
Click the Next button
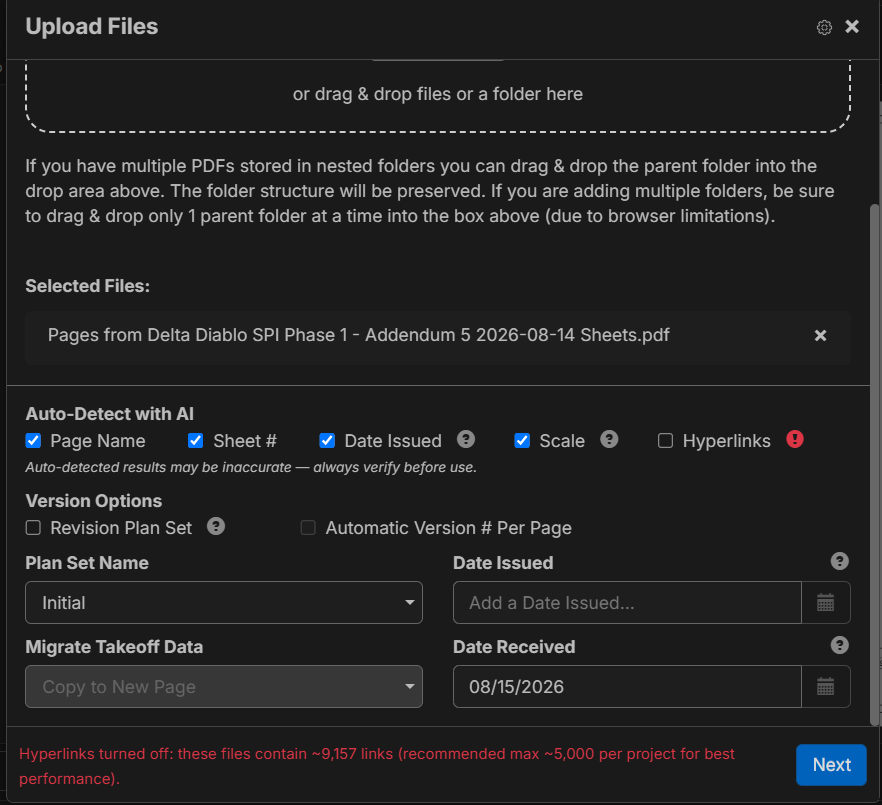831,764
